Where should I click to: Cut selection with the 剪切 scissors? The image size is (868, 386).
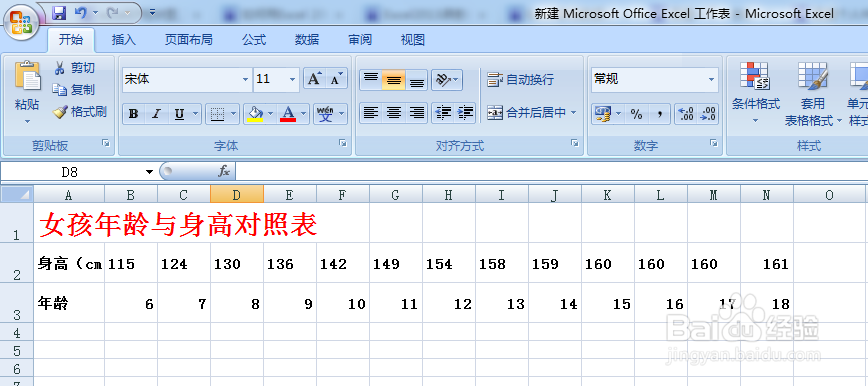[x=75, y=68]
